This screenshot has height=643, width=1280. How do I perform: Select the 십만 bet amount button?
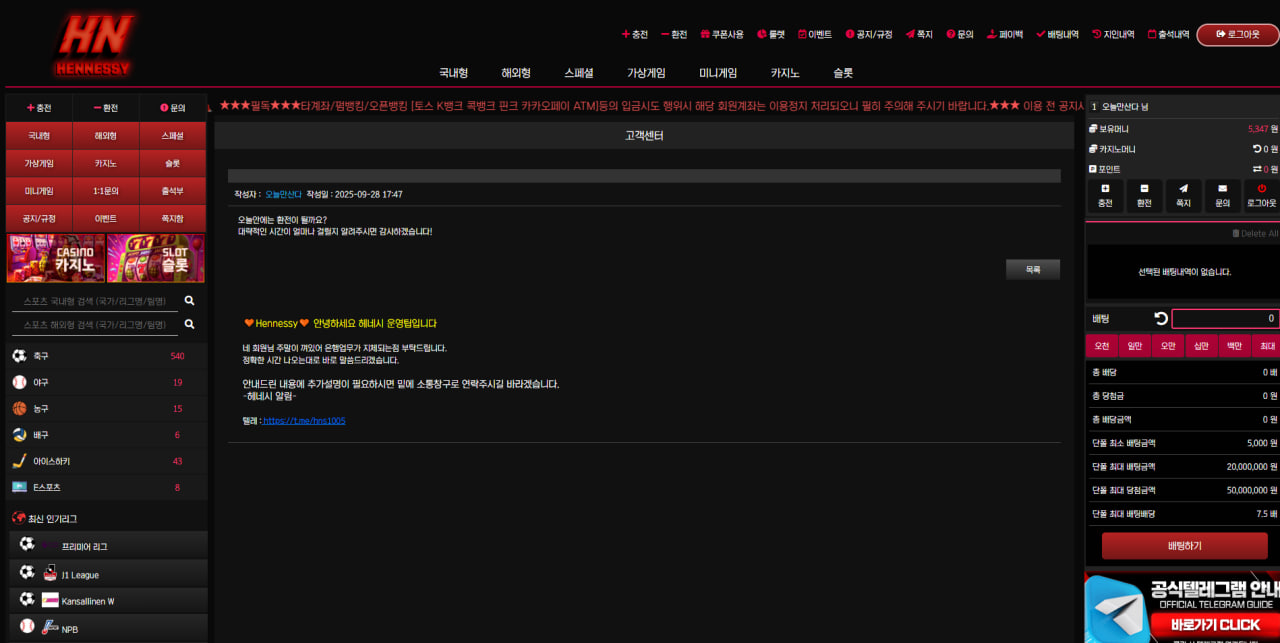pos(1200,346)
